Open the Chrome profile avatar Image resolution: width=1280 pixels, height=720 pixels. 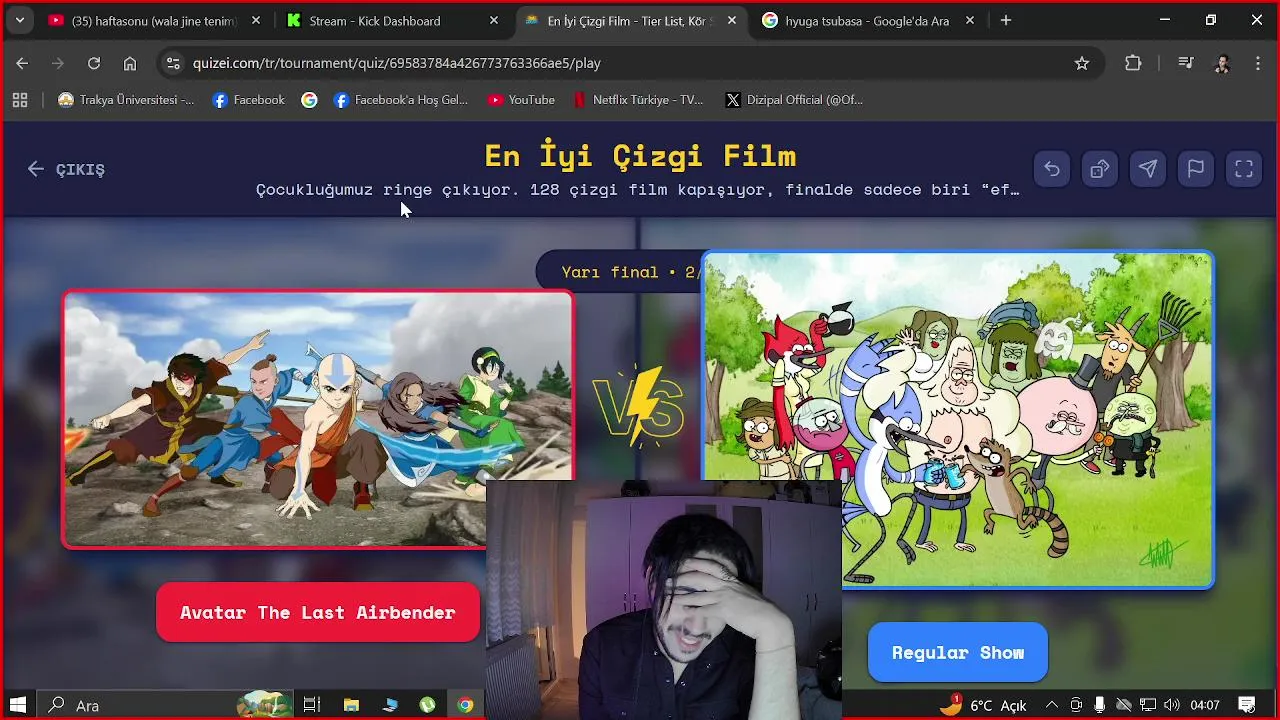(x=1222, y=63)
